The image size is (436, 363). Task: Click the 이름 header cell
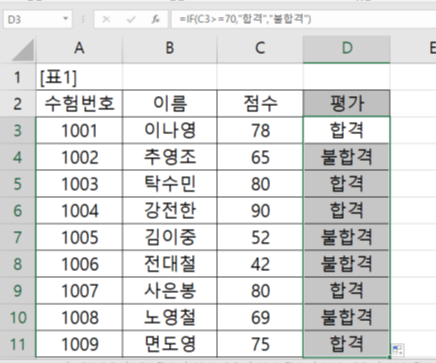click(170, 103)
